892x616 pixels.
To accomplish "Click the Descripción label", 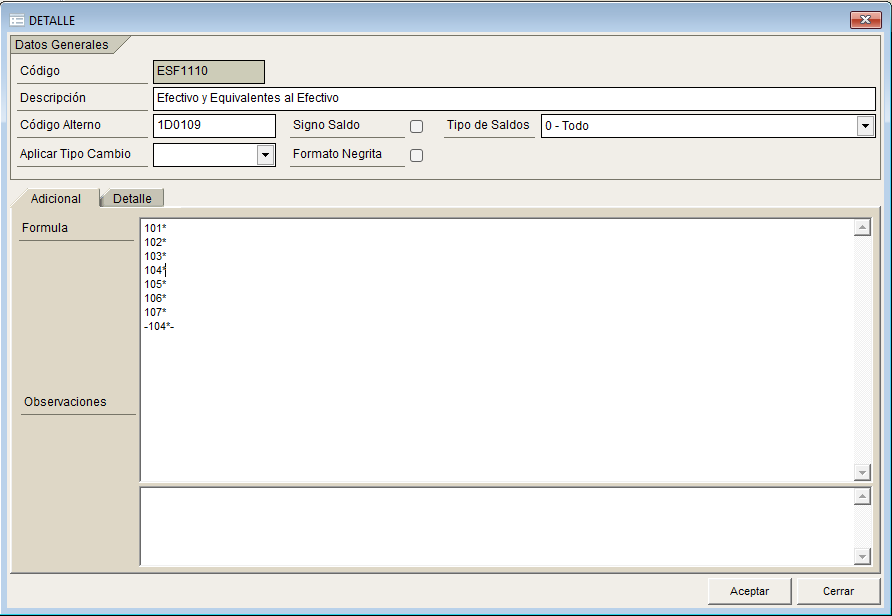I will [53, 98].
